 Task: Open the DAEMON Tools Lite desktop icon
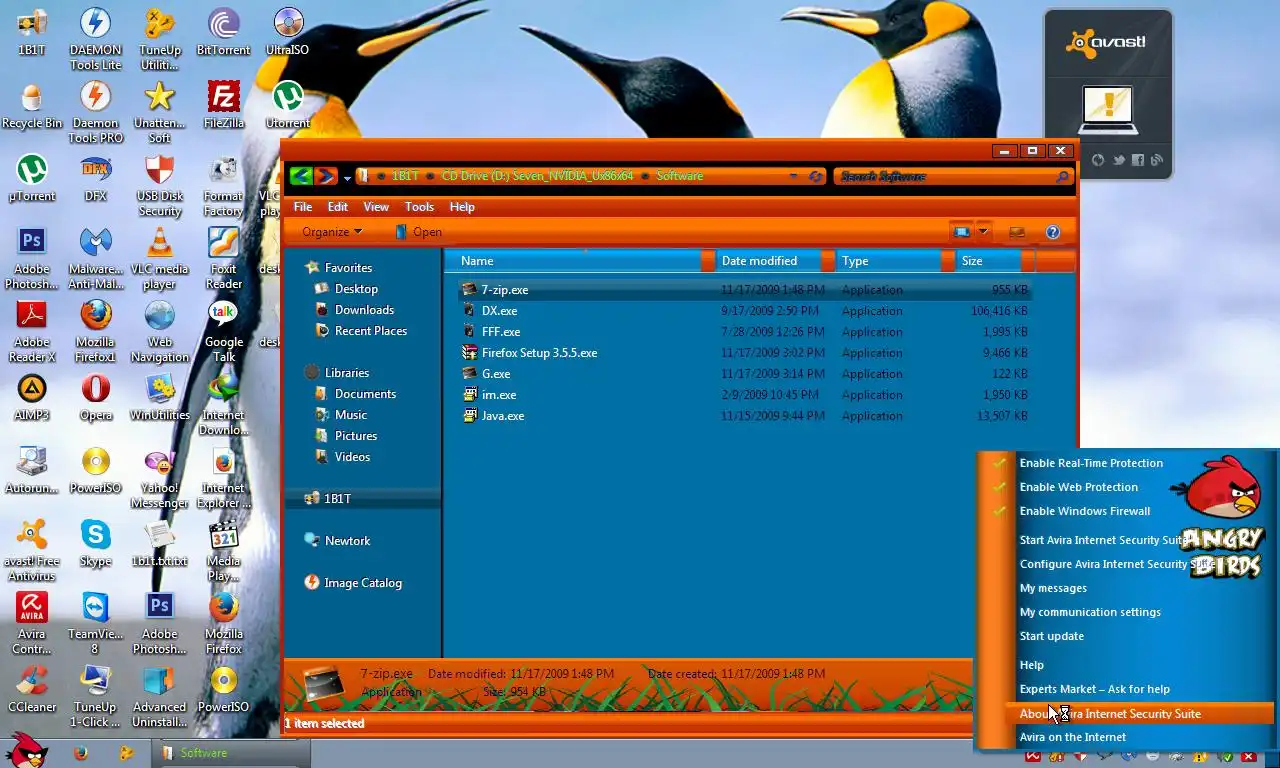click(95, 39)
